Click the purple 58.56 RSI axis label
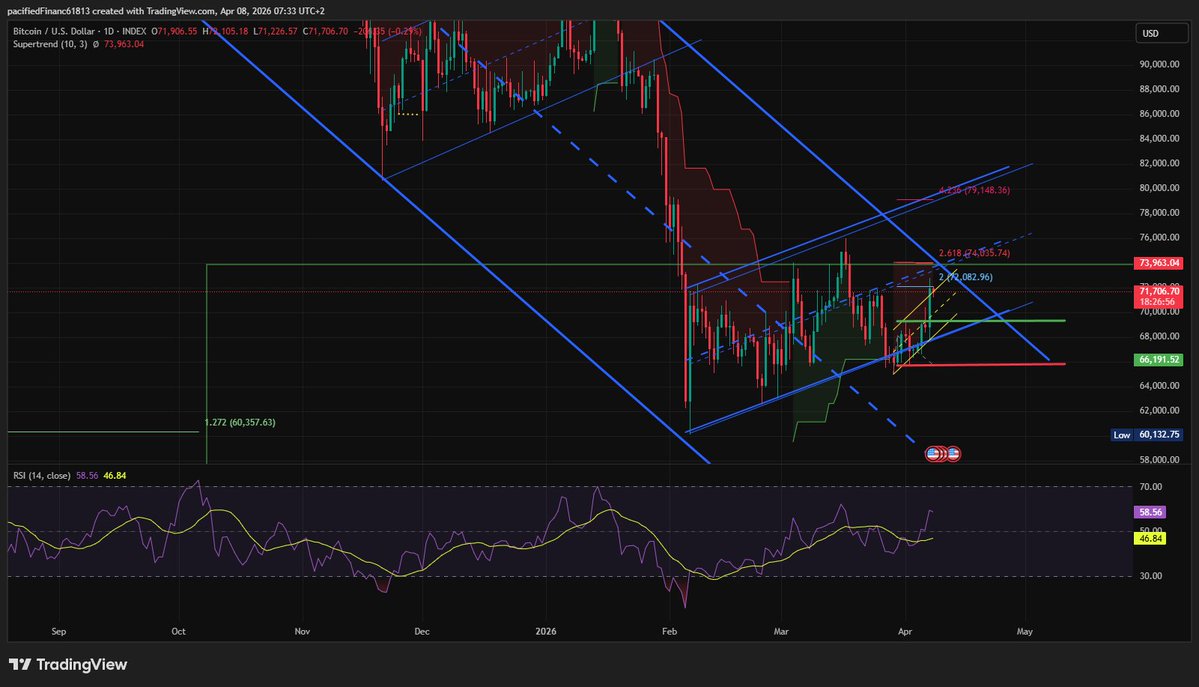This screenshot has height=687, width=1199. pyautogui.click(x=1150, y=512)
